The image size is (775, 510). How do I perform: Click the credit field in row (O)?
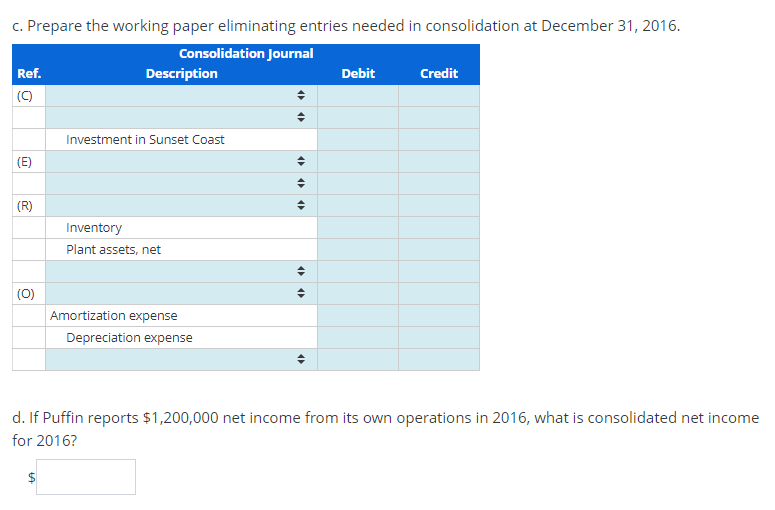click(x=439, y=294)
